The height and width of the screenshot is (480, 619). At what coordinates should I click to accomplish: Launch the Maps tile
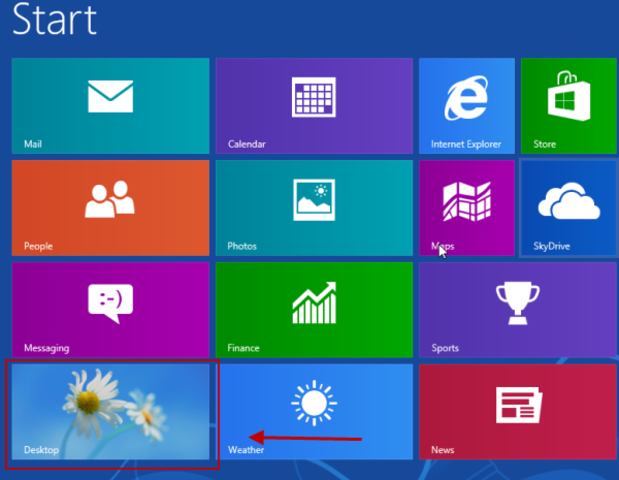(x=467, y=208)
